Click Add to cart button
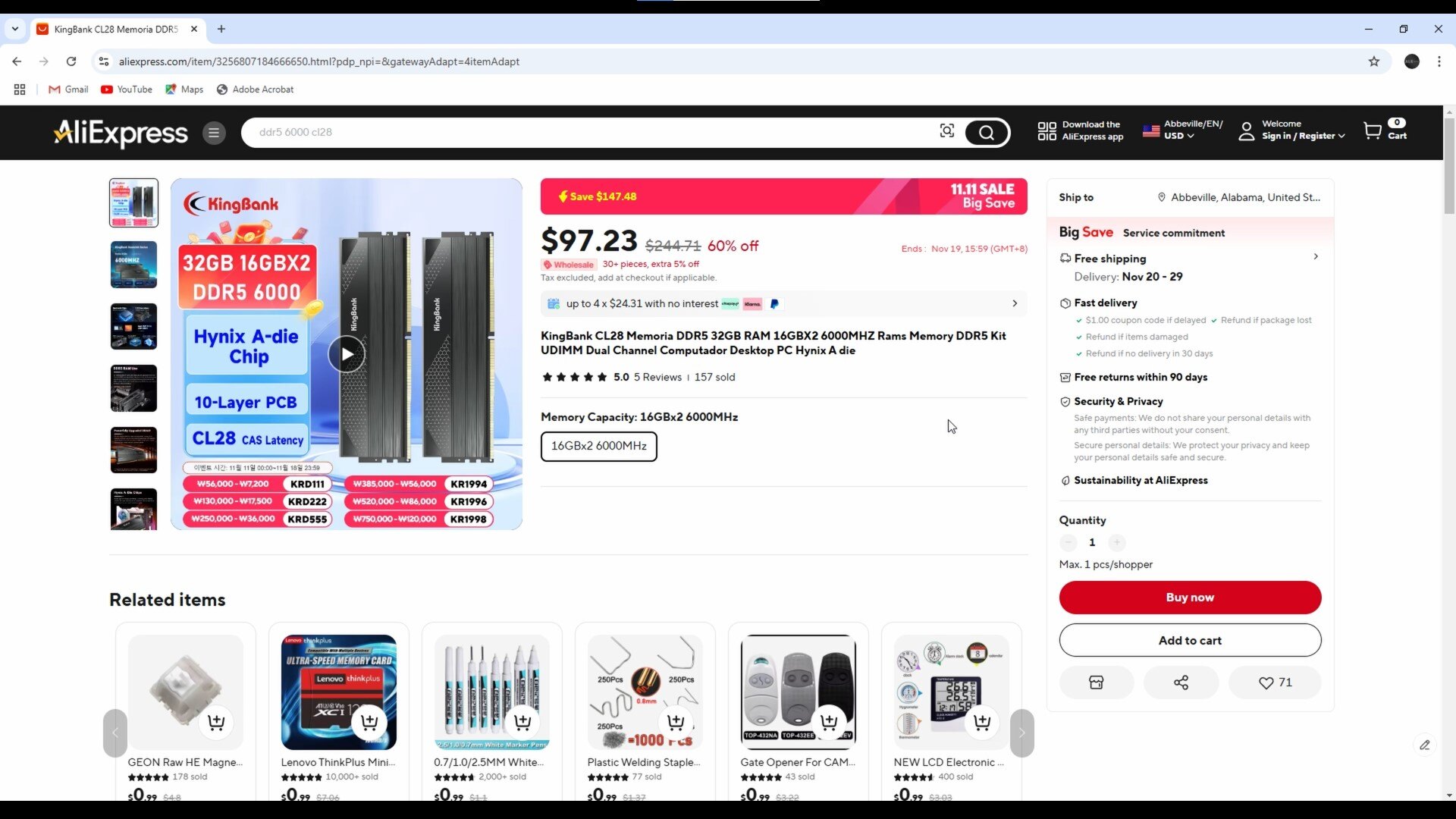Viewport: 1456px width, 819px height. 1190,641
